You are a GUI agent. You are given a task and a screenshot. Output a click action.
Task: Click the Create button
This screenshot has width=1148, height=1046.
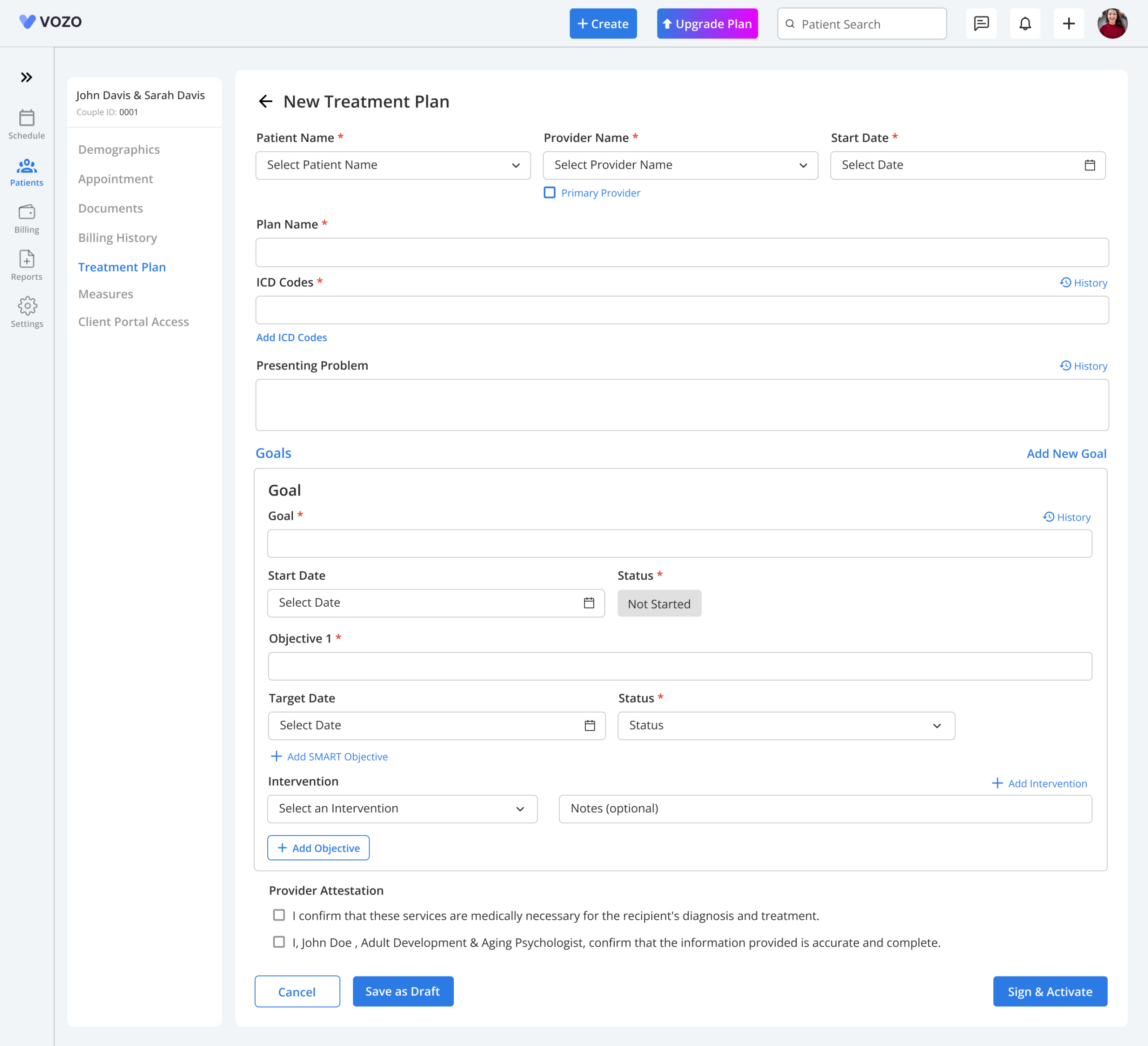click(603, 24)
